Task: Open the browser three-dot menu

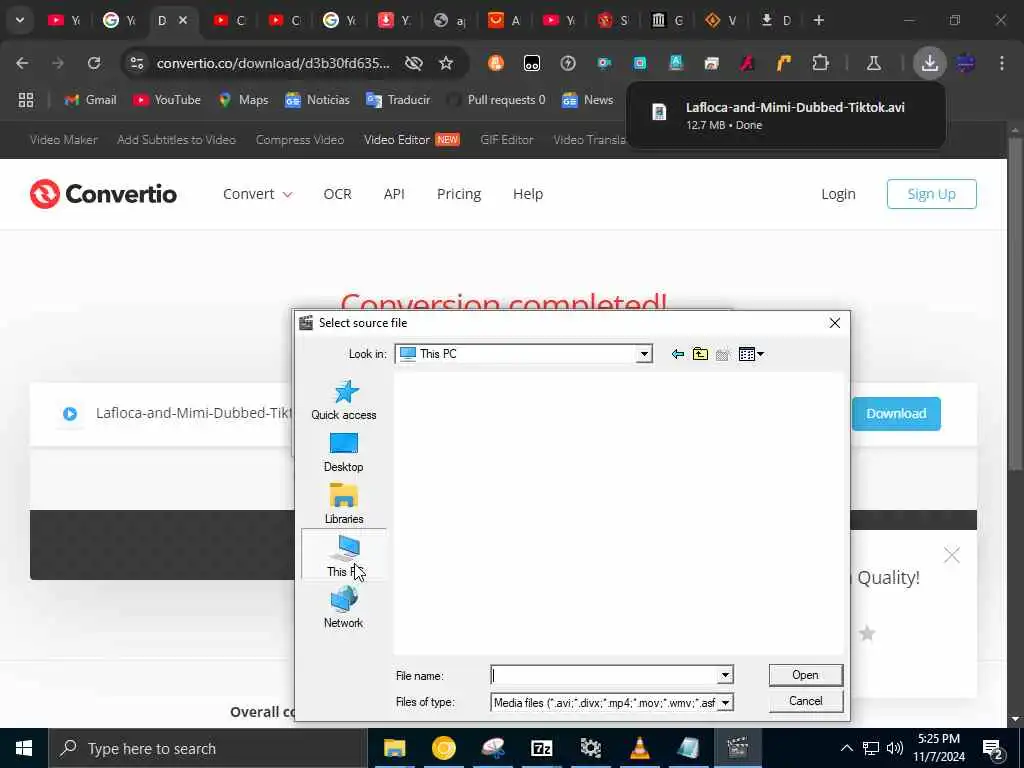Action: [1001, 63]
